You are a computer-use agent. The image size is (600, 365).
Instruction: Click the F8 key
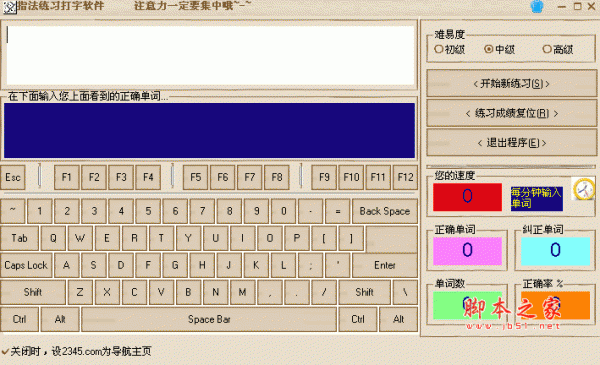click(x=277, y=177)
